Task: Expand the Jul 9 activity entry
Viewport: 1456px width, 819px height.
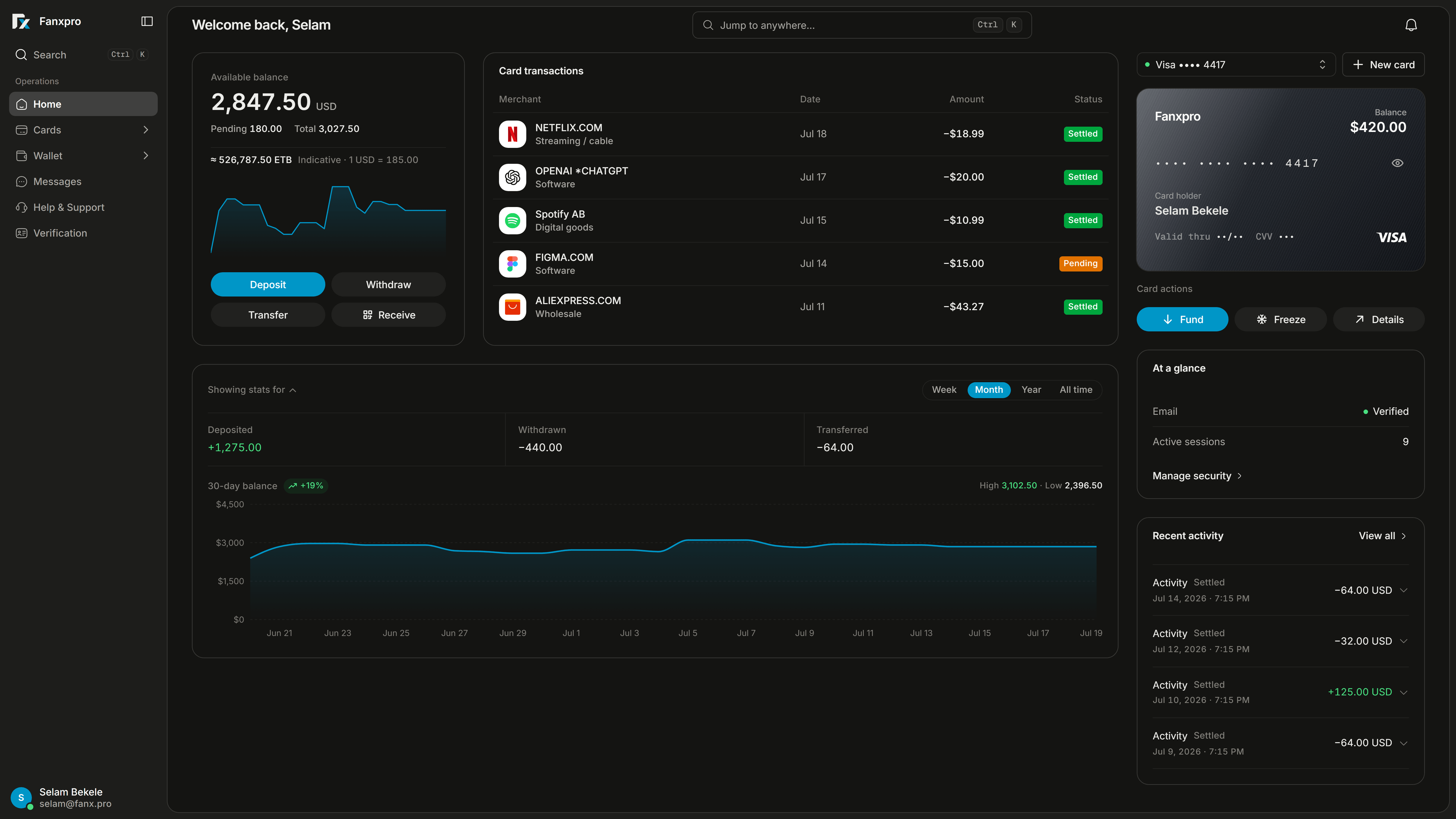Action: tap(1403, 743)
